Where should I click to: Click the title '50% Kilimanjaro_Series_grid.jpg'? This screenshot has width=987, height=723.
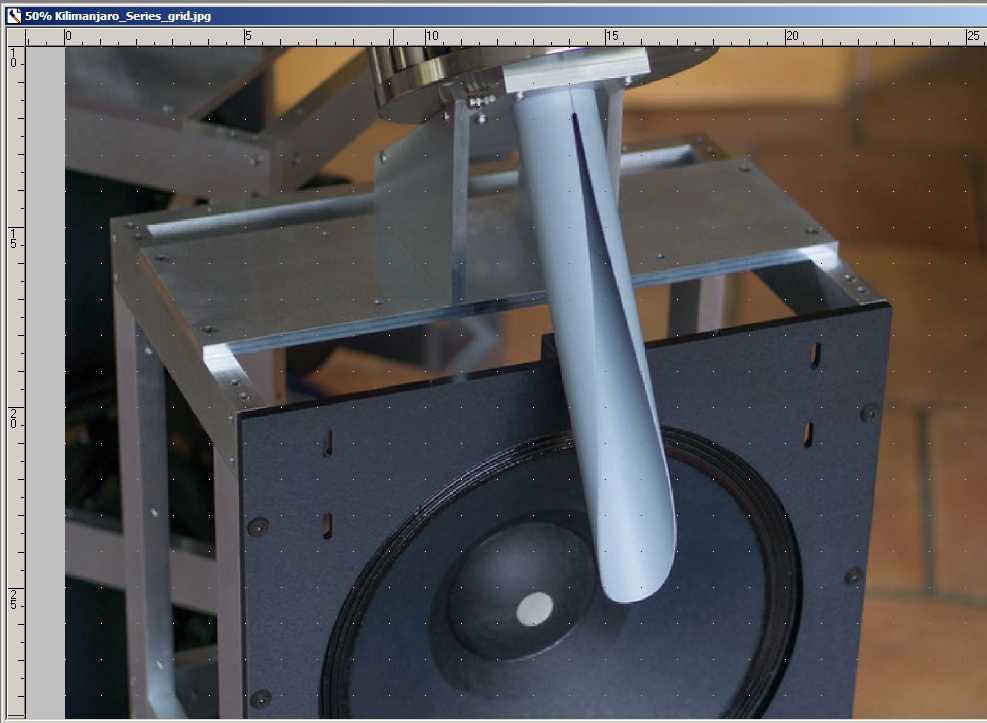[x=118, y=16]
